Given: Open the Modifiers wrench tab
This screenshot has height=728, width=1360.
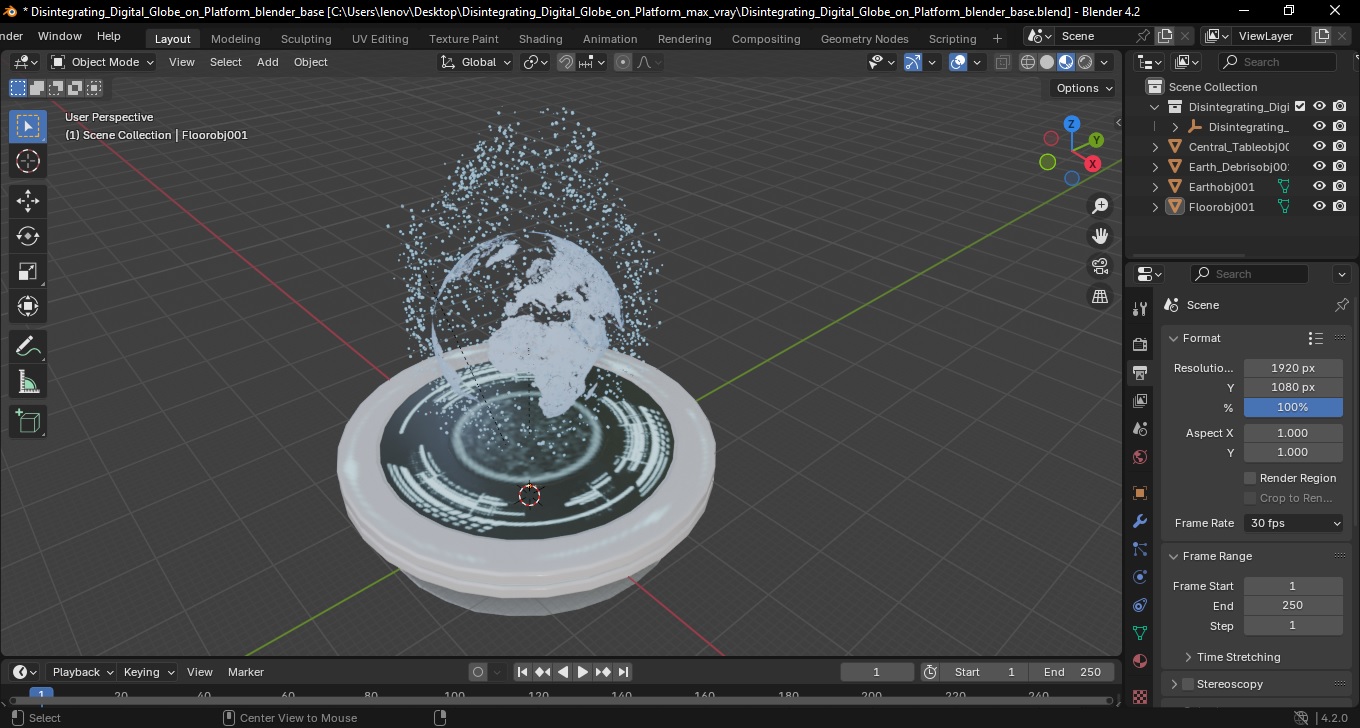Looking at the screenshot, I should point(1139,521).
